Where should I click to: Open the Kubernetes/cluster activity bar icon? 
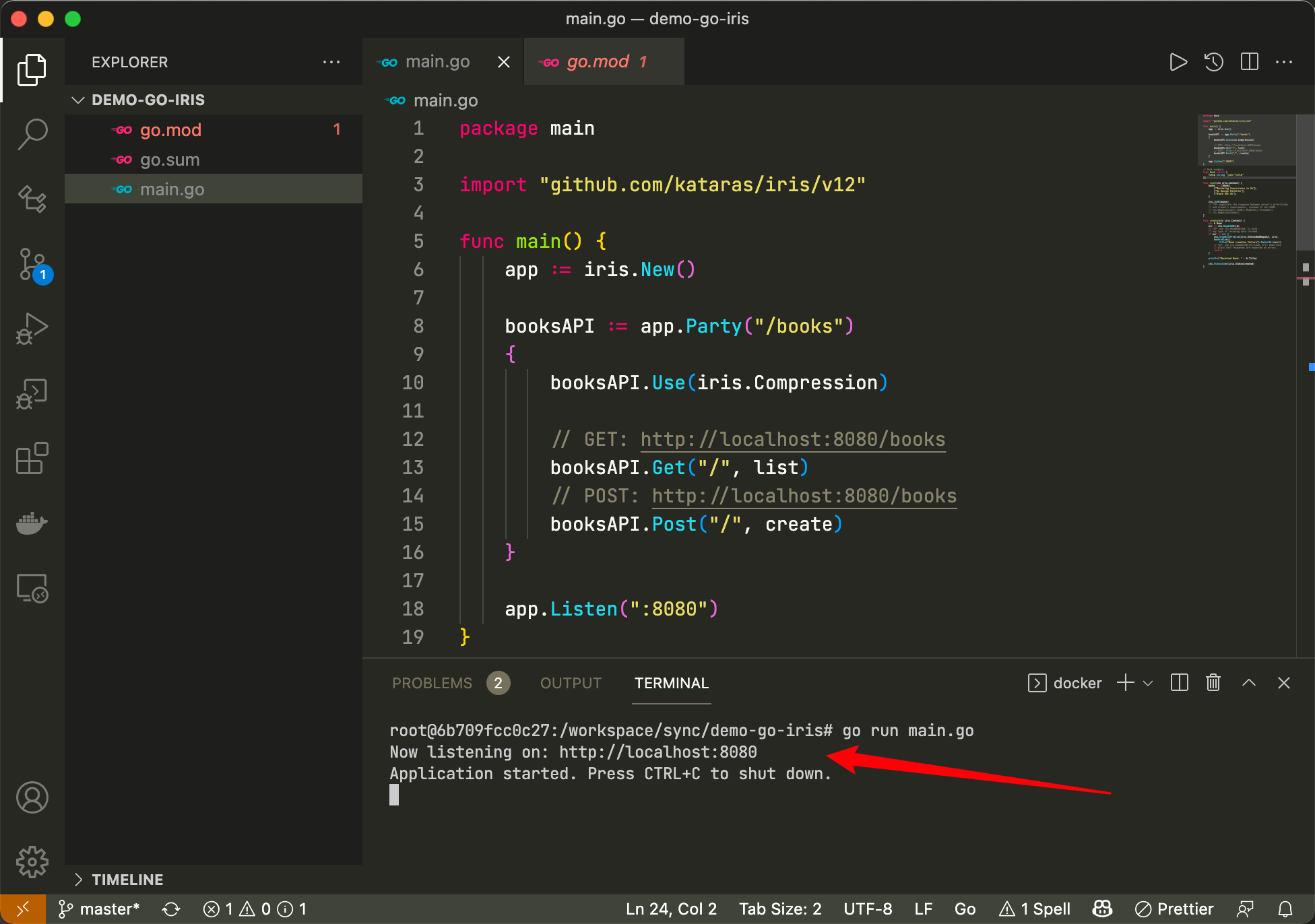(x=32, y=199)
